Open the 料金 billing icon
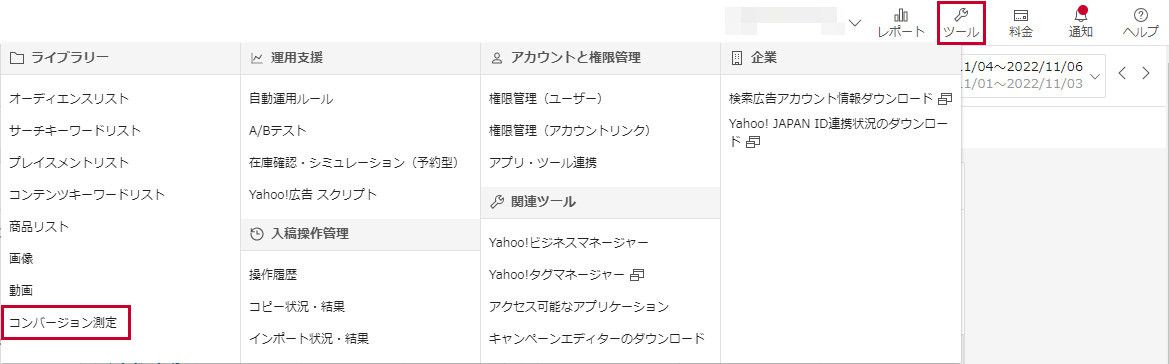1169x364 pixels. click(x=1021, y=14)
